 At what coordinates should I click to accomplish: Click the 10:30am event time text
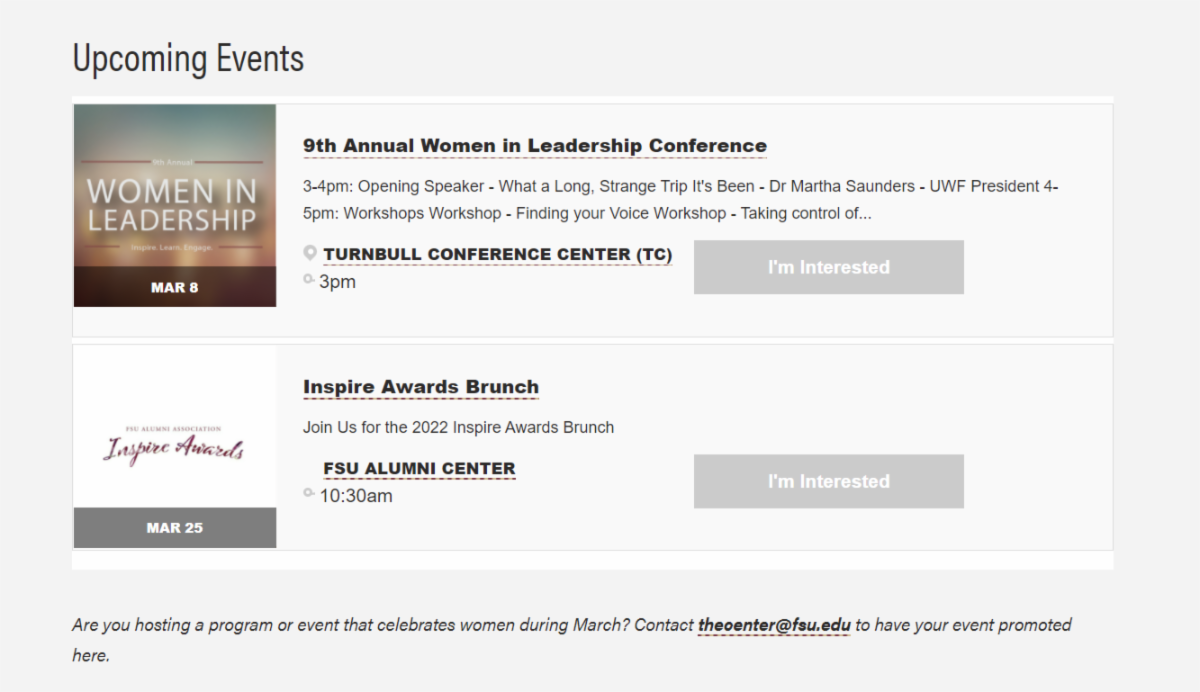tap(356, 496)
